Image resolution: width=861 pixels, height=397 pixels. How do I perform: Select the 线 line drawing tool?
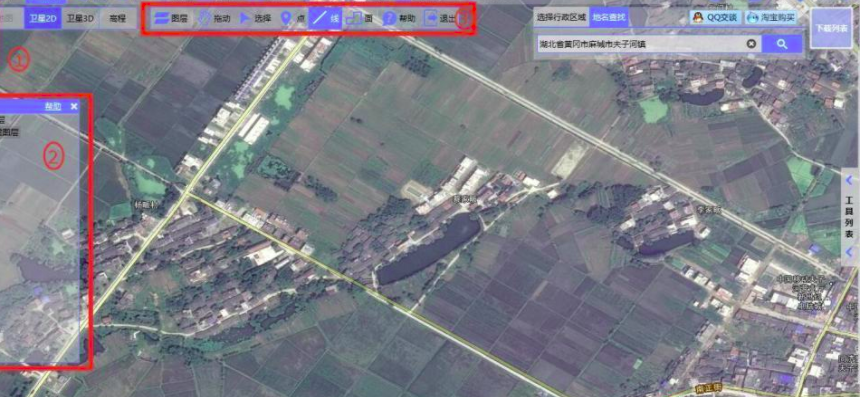click(x=326, y=18)
